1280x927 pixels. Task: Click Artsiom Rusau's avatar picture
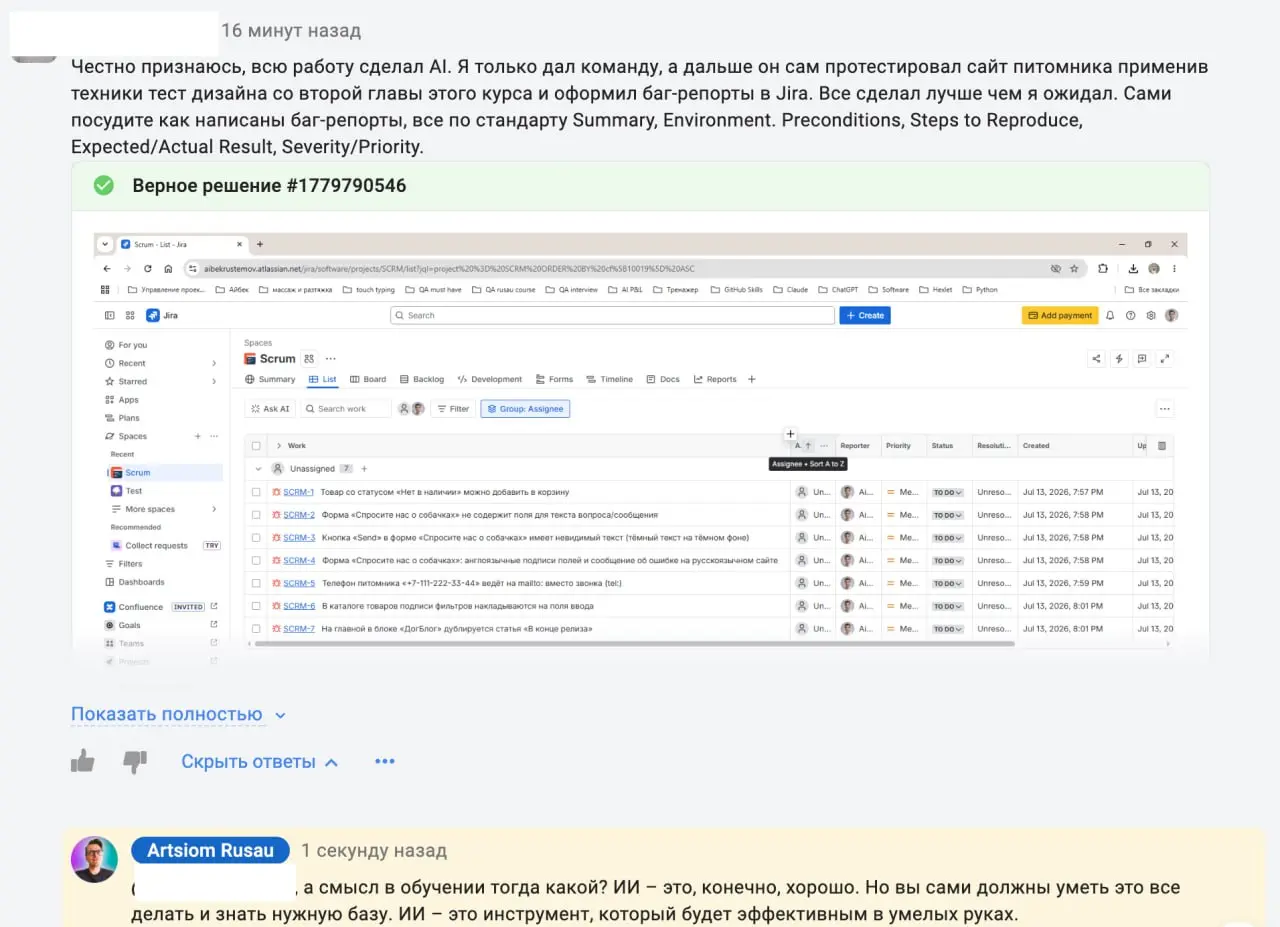(x=94, y=859)
